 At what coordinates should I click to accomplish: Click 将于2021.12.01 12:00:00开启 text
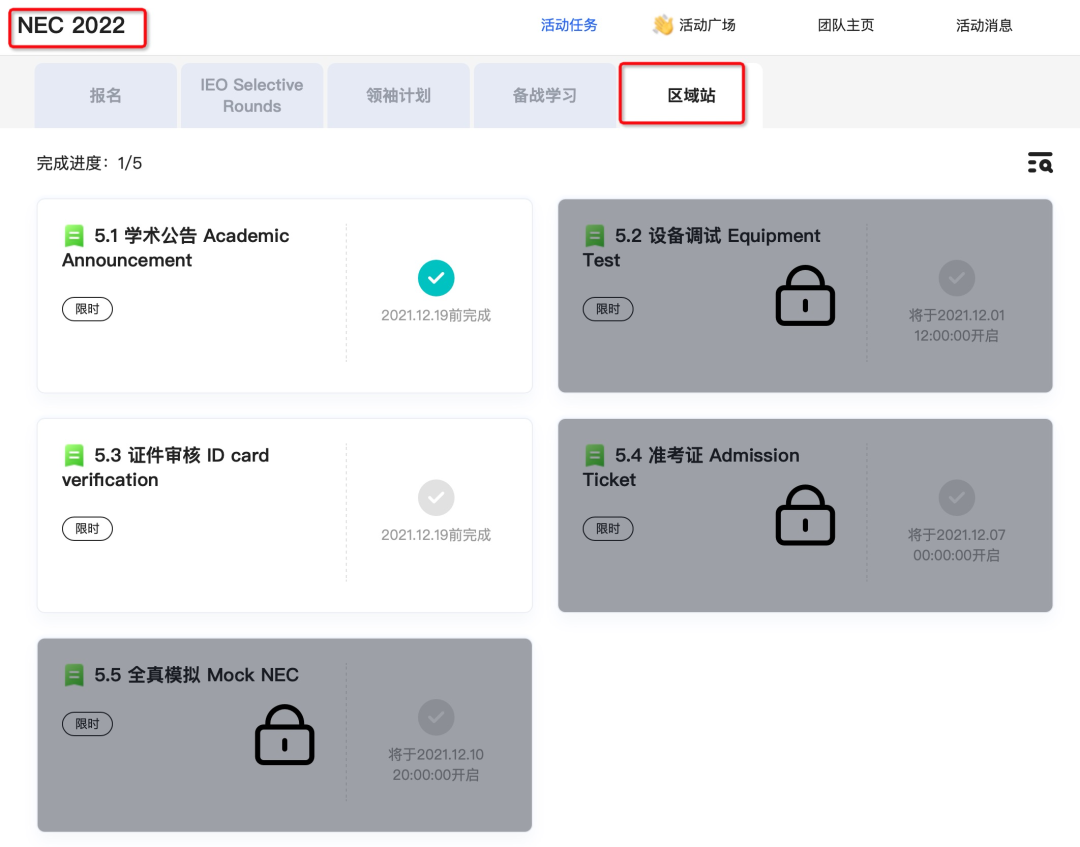click(x=957, y=326)
